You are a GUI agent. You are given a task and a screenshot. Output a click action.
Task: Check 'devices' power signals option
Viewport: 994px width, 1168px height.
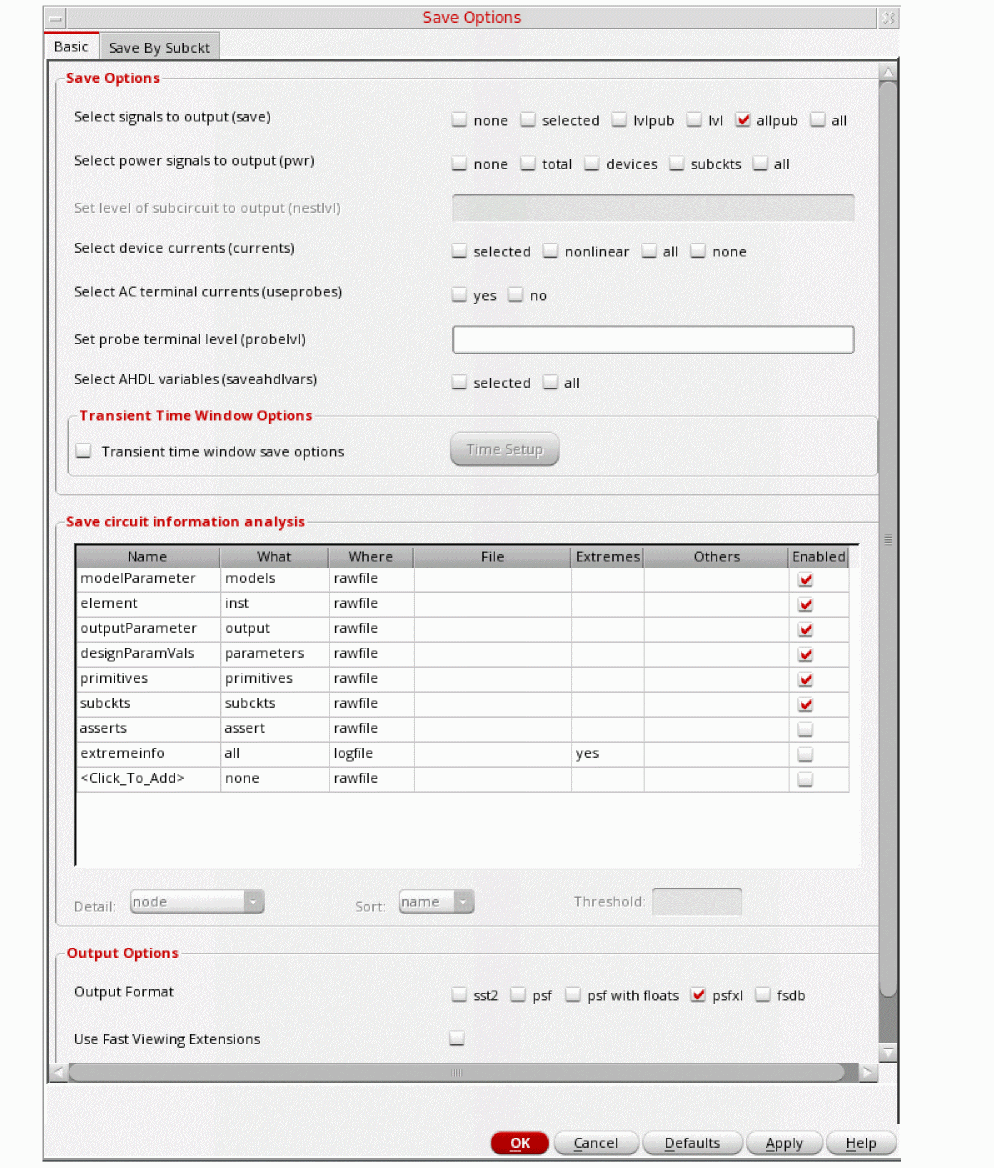pyautogui.click(x=592, y=163)
